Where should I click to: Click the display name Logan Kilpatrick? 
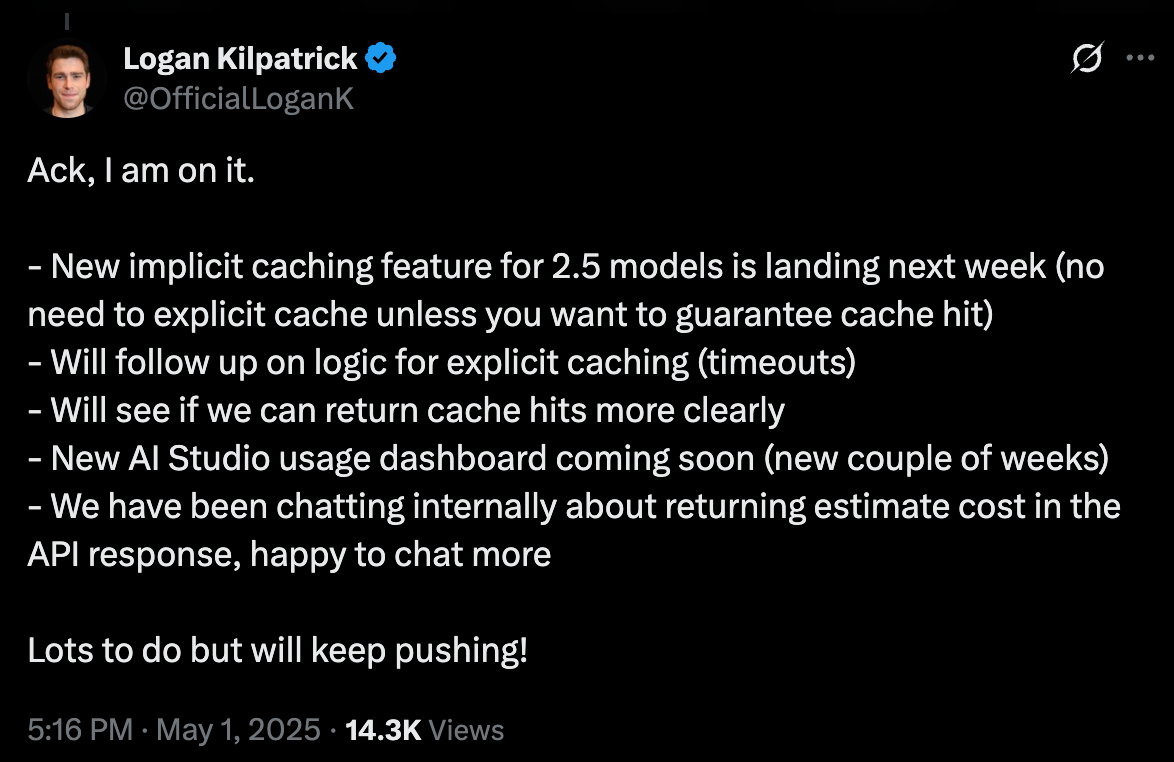point(240,60)
